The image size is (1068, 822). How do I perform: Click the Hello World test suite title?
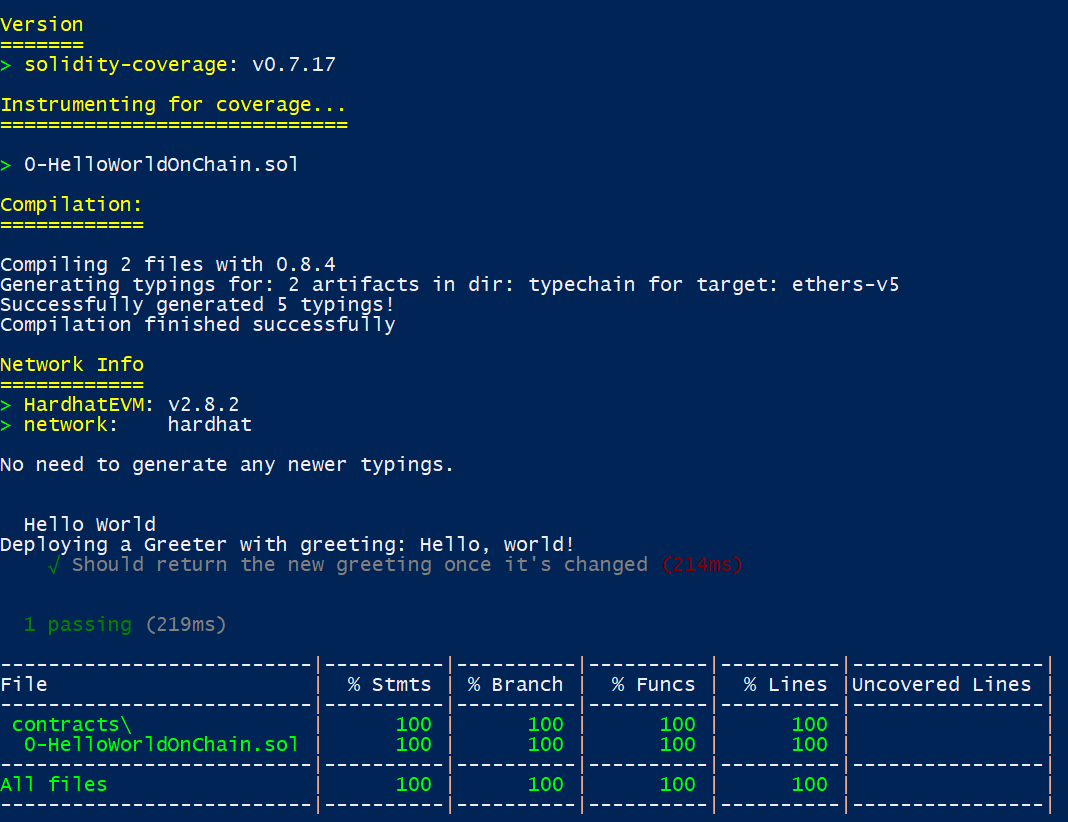(x=90, y=524)
